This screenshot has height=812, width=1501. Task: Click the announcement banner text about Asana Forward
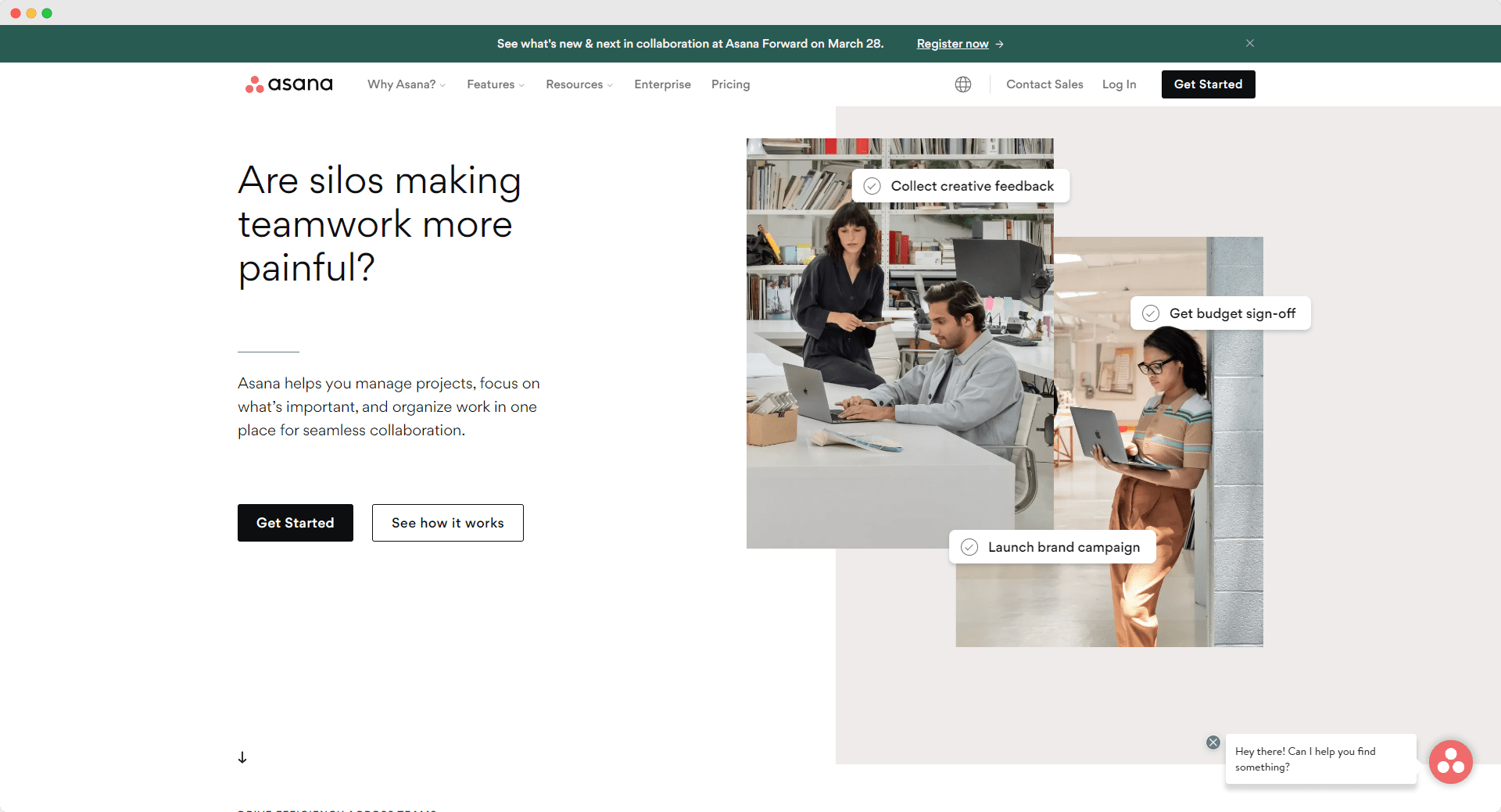coord(690,44)
